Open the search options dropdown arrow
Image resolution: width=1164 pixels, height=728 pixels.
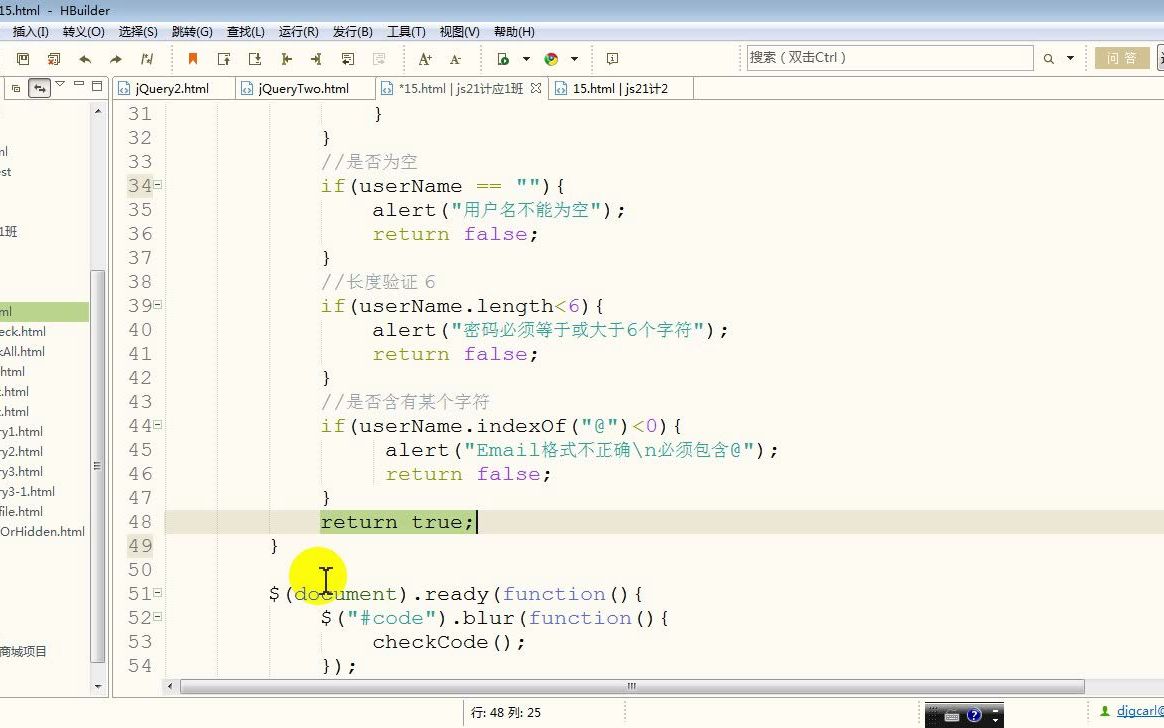(x=1070, y=58)
